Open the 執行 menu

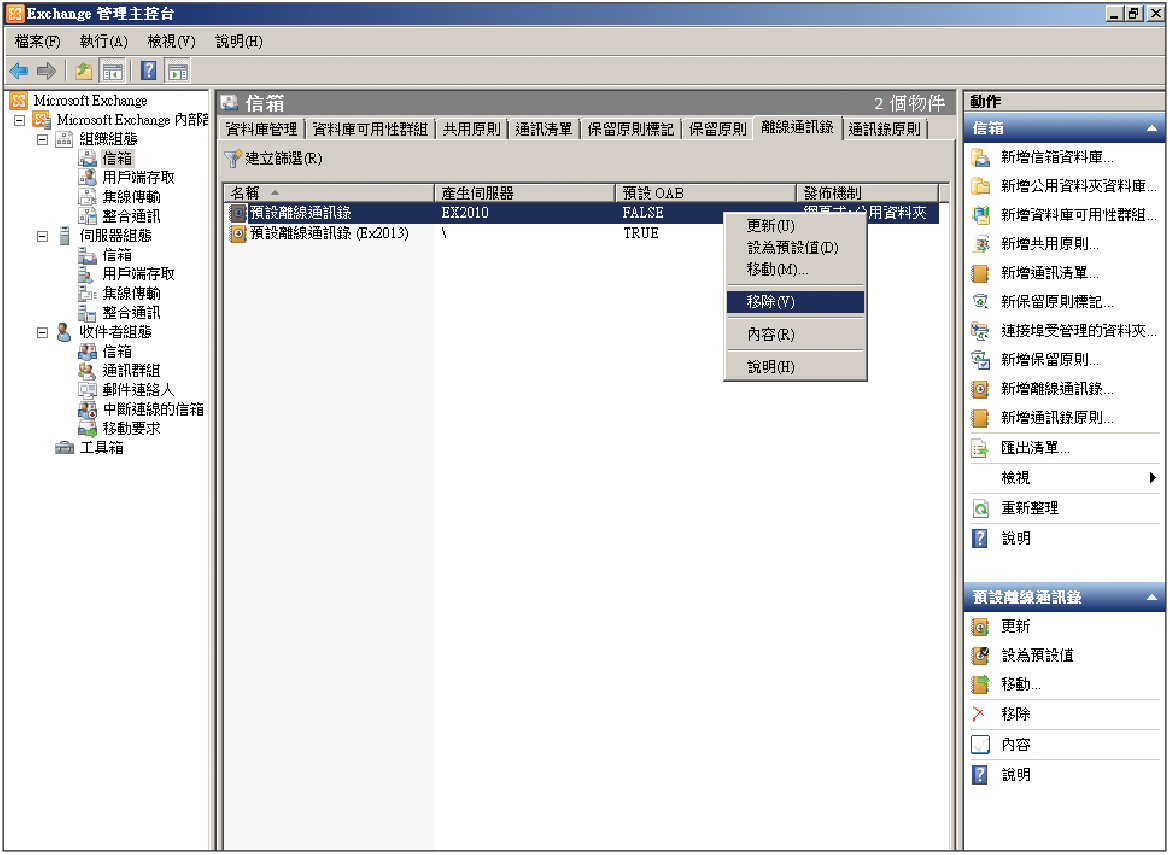[104, 42]
